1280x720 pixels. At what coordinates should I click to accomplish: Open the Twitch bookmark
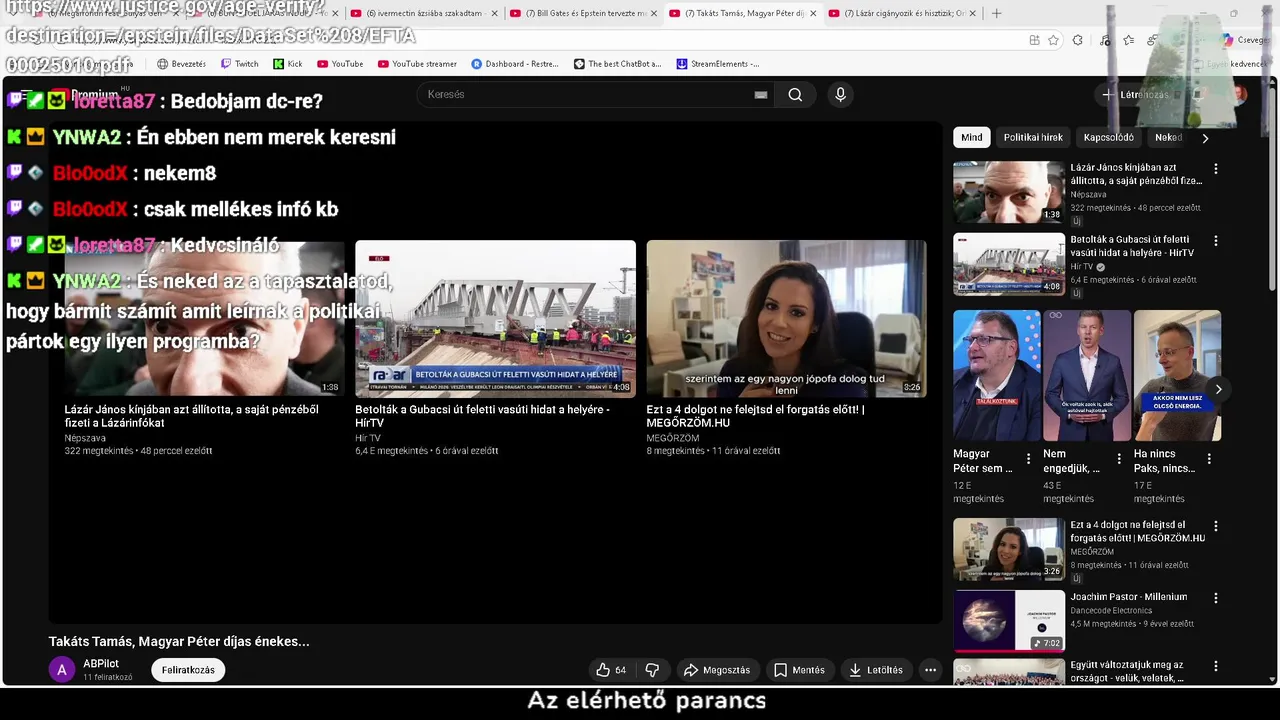239,64
